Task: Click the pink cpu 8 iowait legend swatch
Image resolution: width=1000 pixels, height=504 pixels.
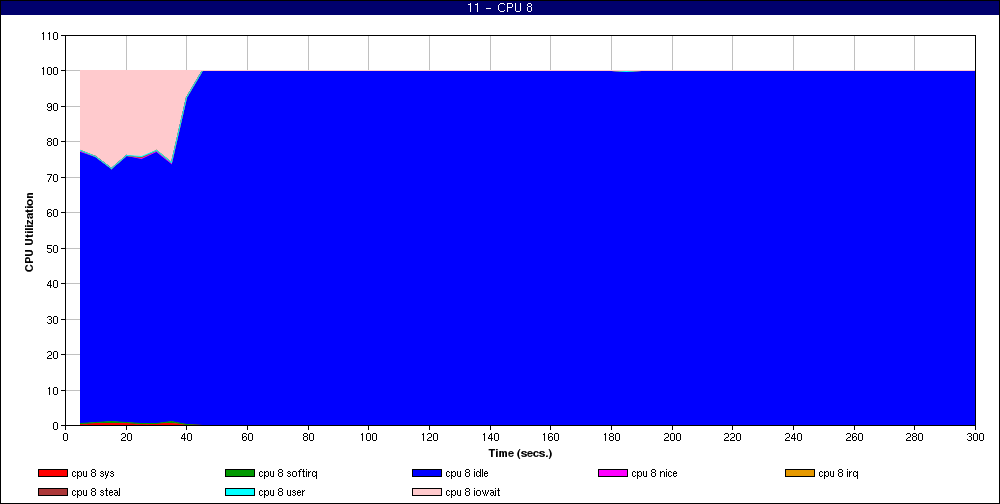Action: coord(427,492)
